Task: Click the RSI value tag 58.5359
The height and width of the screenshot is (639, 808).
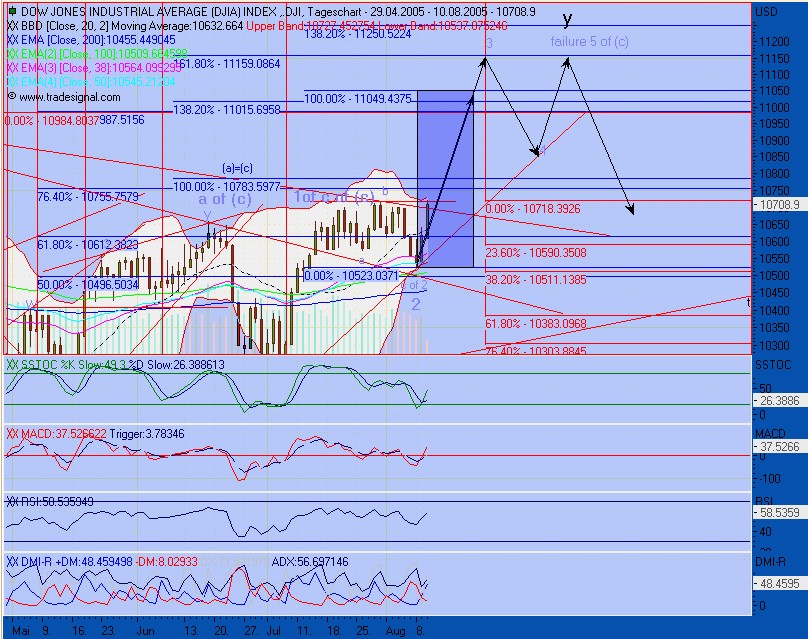Action: pyautogui.click(x=780, y=513)
